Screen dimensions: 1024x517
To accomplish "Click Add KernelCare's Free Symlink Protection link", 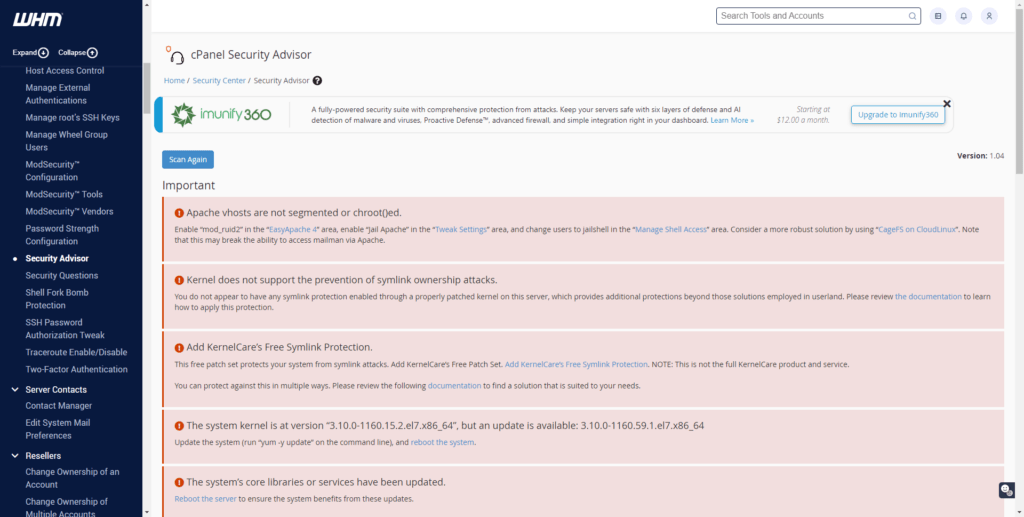I will coord(576,364).
